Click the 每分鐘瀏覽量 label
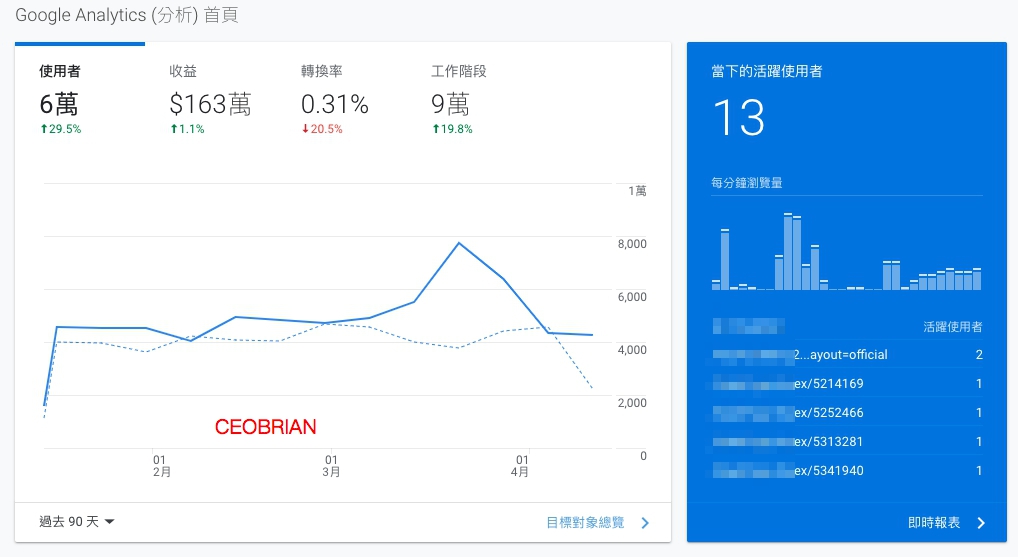The image size is (1018, 557). (x=747, y=182)
